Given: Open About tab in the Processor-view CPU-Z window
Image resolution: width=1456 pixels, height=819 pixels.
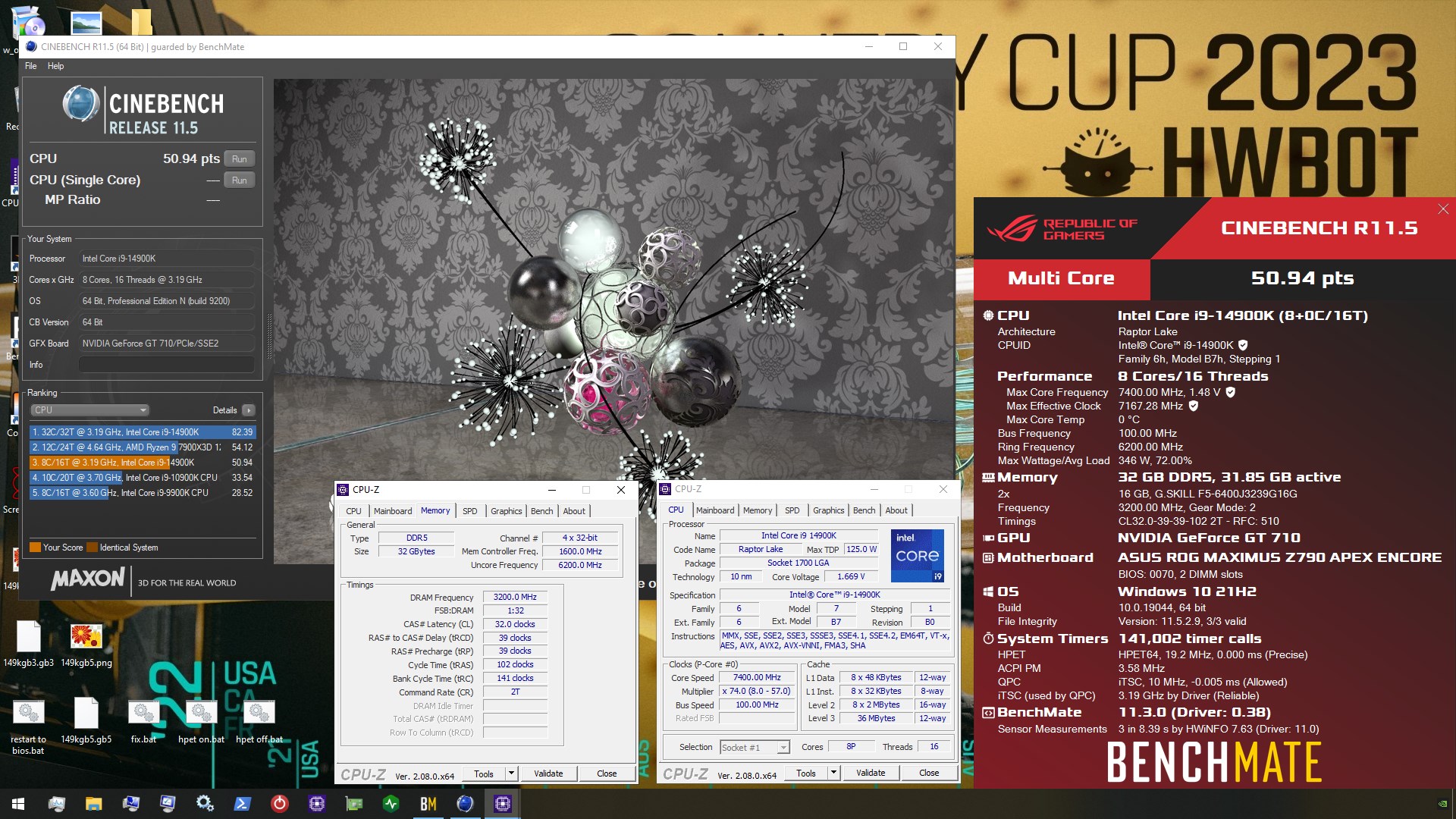Looking at the screenshot, I should point(896,510).
